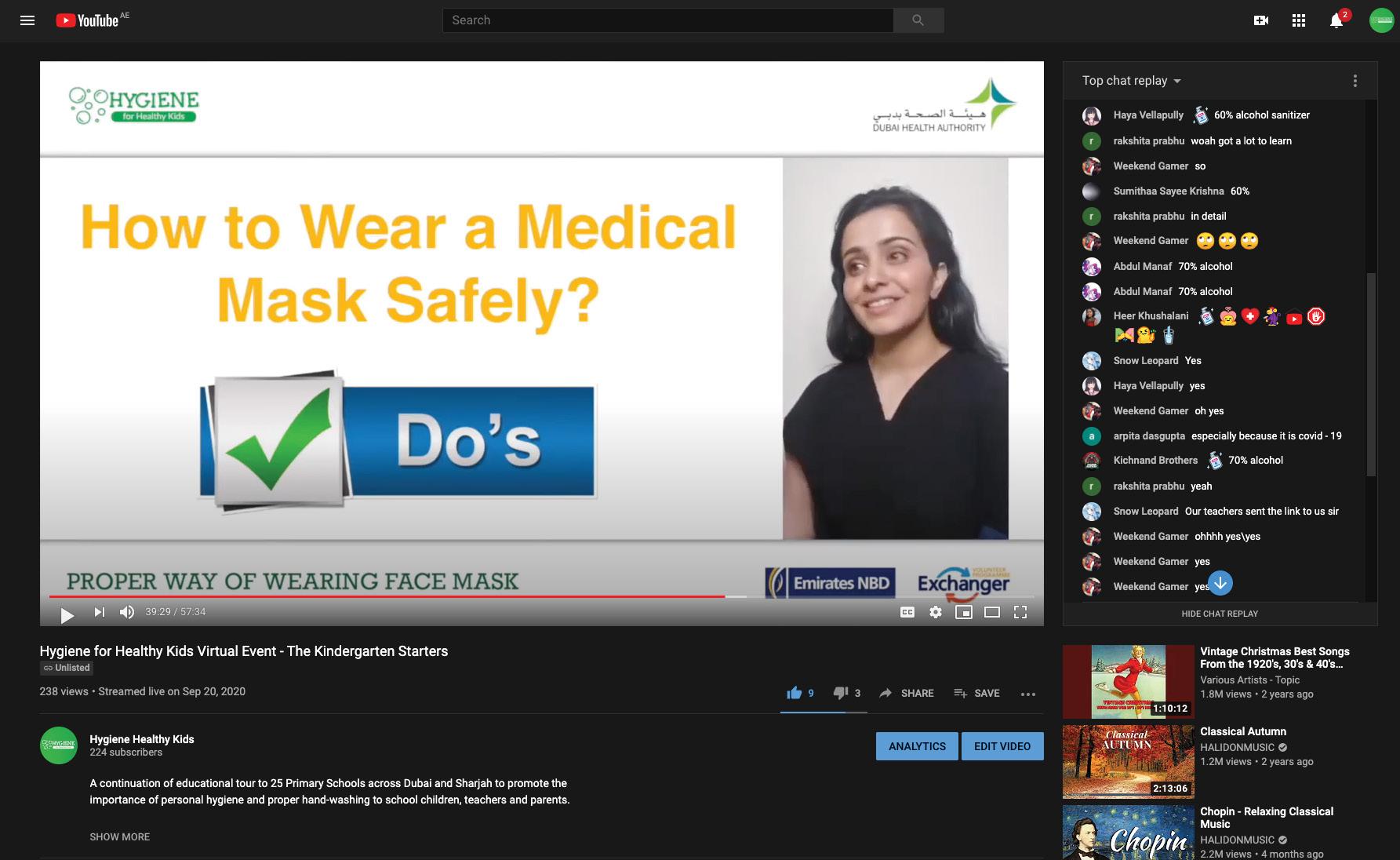1400x860 pixels.
Task: Share this video
Action: [x=907, y=693]
